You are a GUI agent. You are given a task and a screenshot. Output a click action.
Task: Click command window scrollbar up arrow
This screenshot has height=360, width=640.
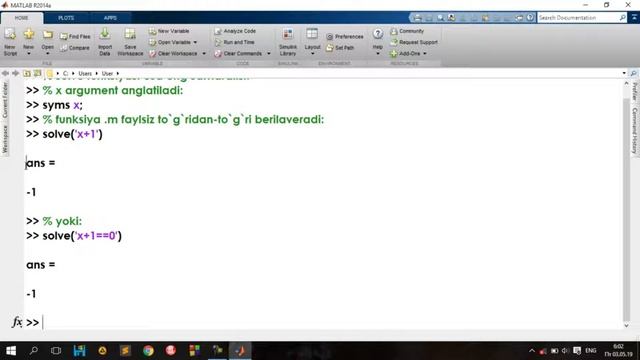(x=627, y=83)
